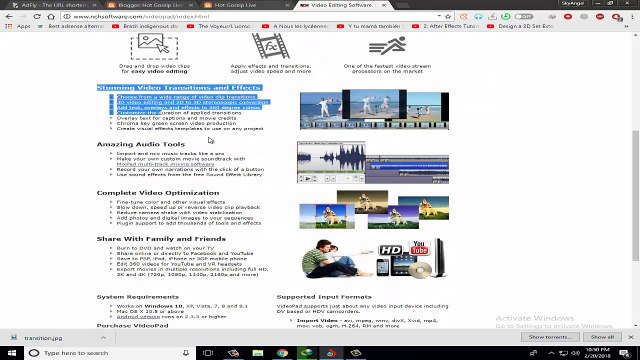Viewport: 640px width, 360px height.
Task: Click the fx film strip effects icon
Action: tap(271, 46)
